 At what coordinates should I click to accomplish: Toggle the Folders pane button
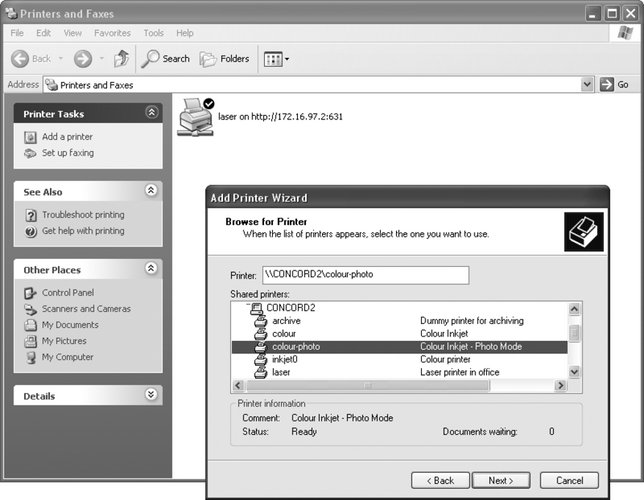coord(224,58)
